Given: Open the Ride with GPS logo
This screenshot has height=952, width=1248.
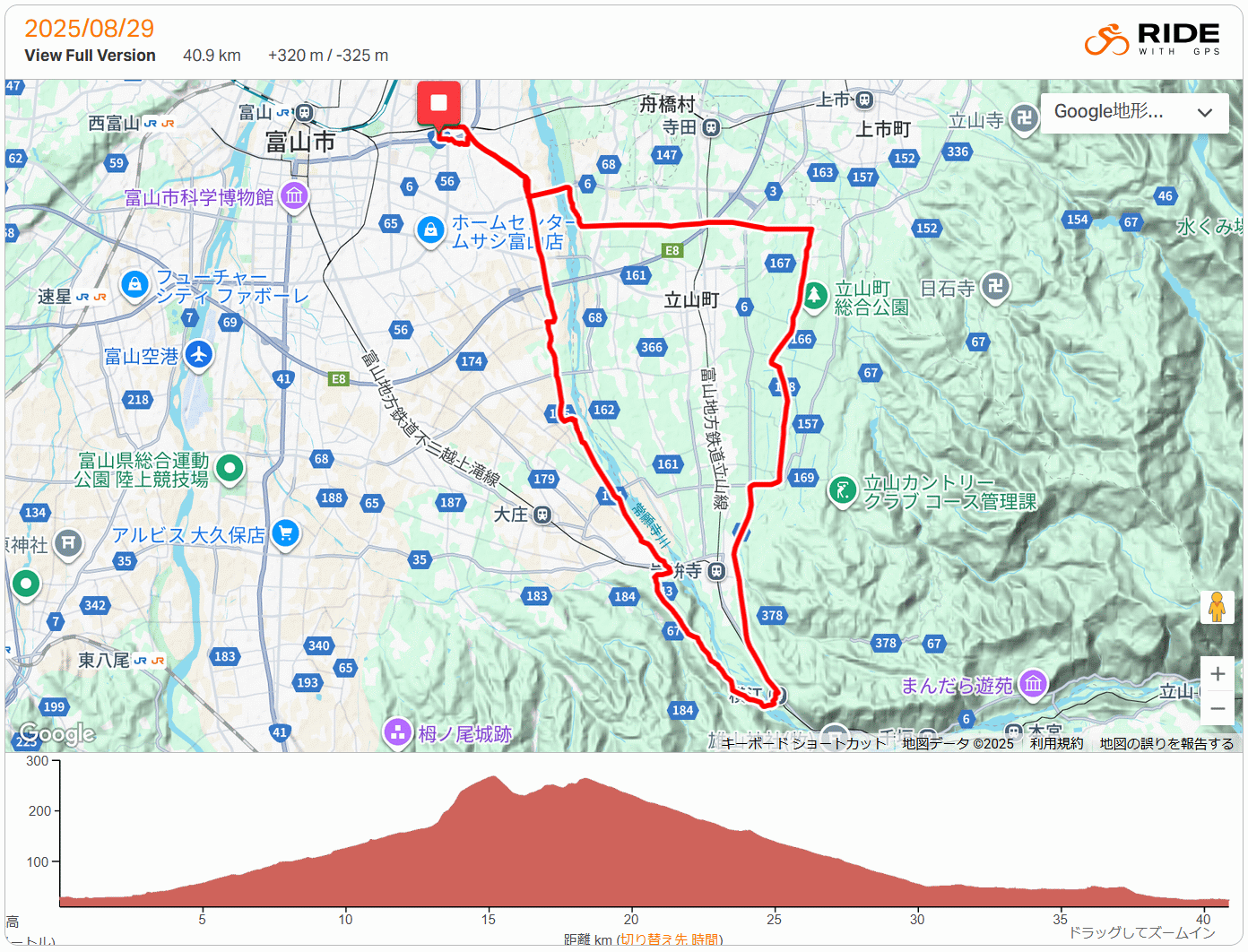Looking at the screenshot, I should coord(1152,39).
